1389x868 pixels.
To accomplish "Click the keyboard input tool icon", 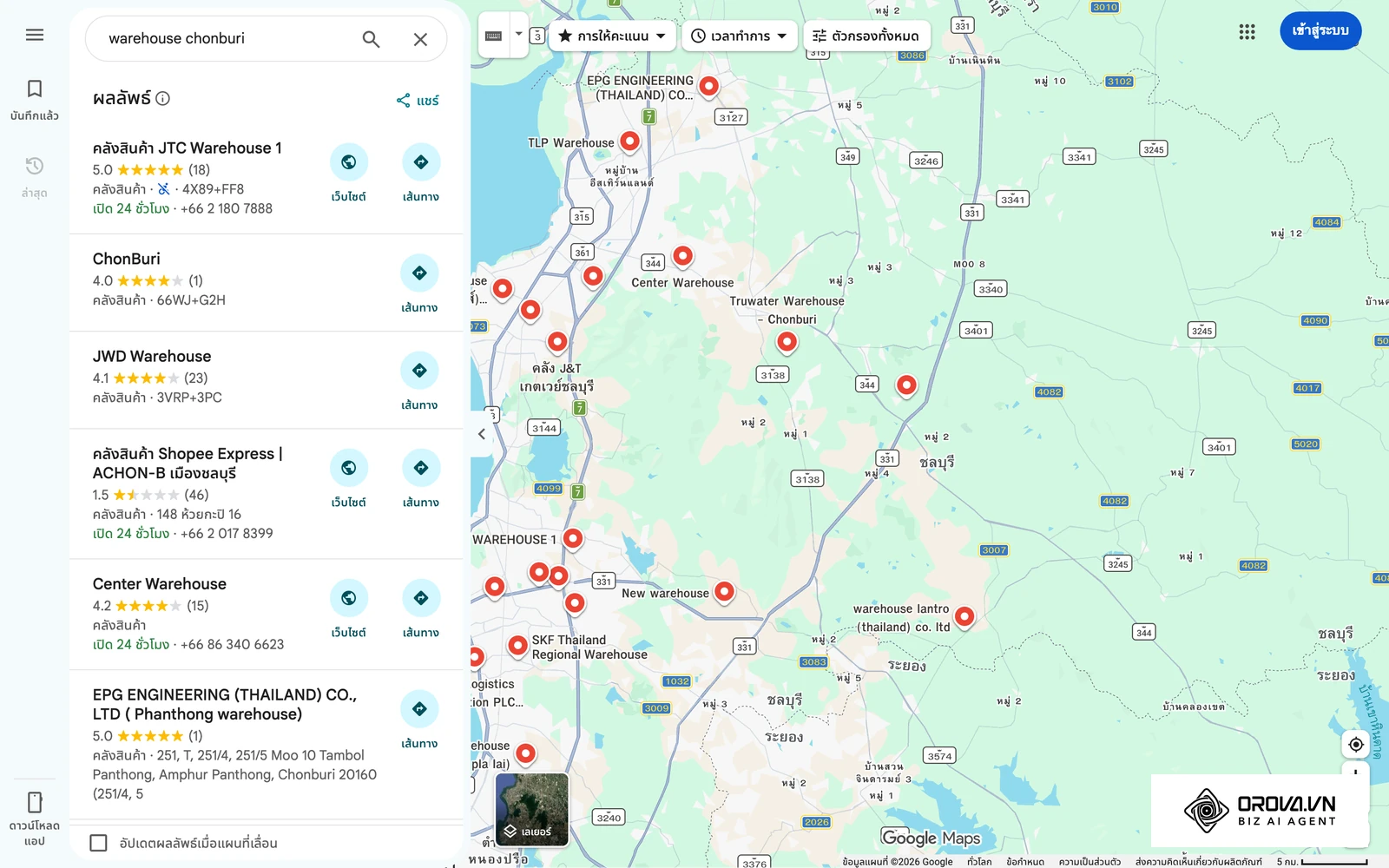I will point(493,36).
